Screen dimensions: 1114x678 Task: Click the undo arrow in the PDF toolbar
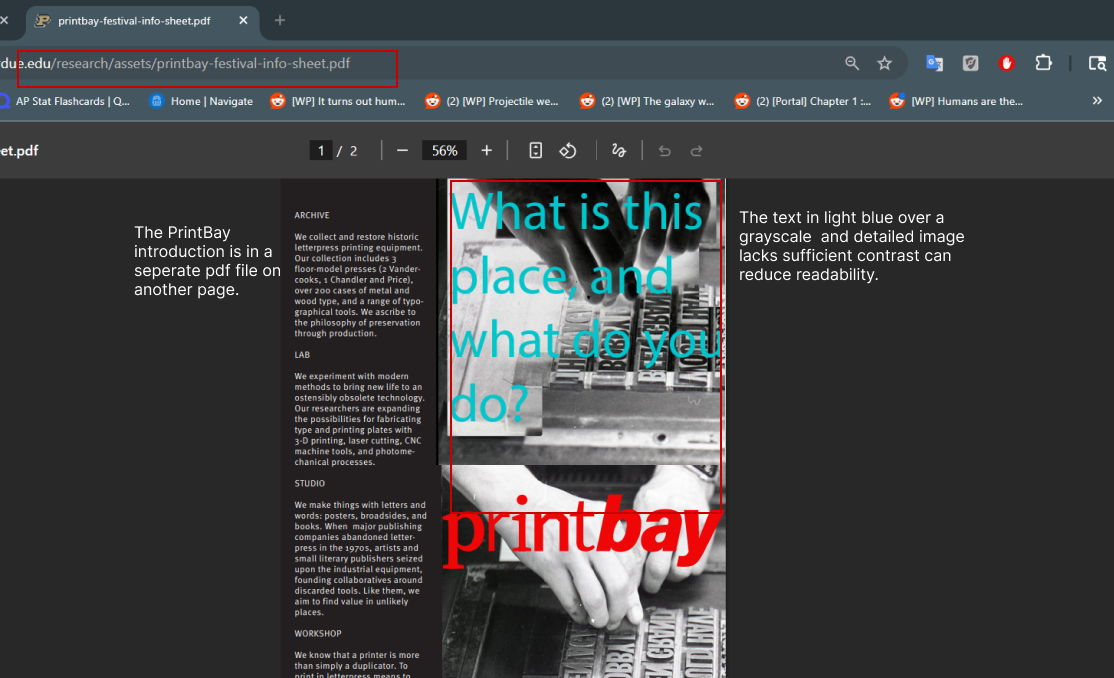click(664, 150)
